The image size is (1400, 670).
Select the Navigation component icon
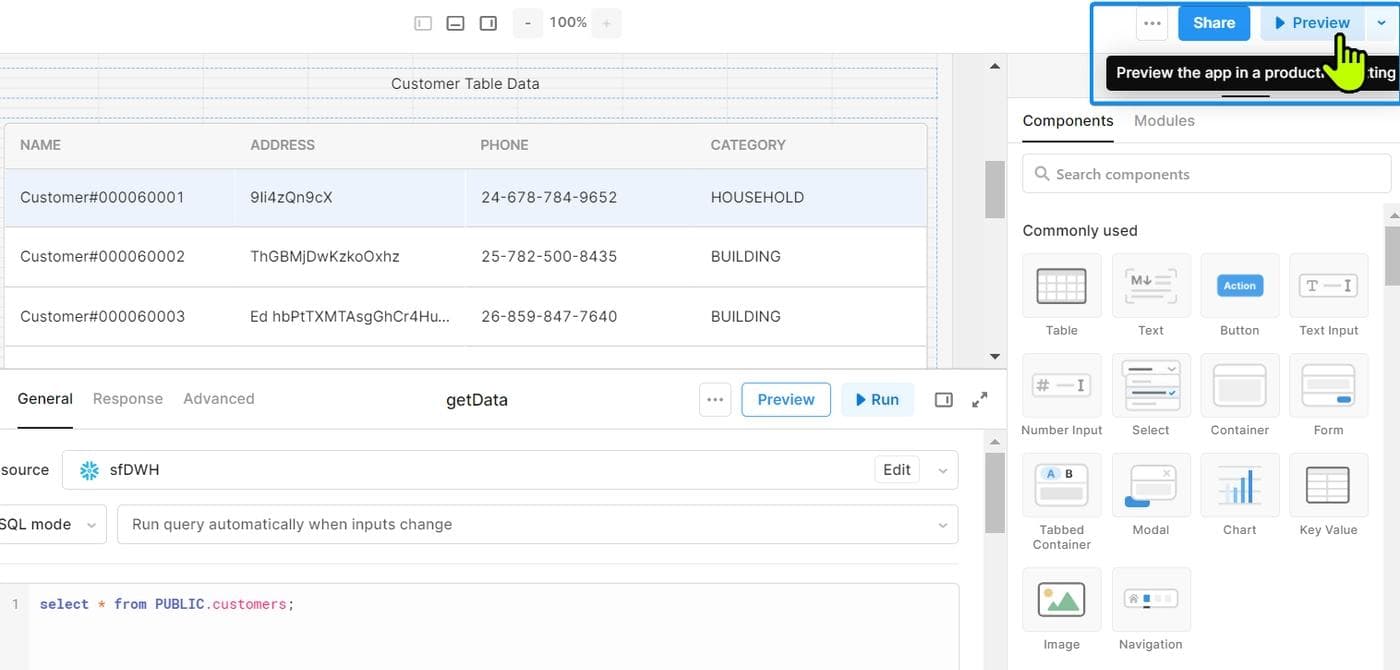[x=1150, y=600]
